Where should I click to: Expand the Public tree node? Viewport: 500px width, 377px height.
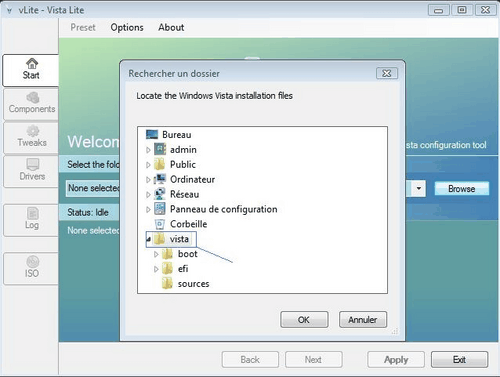click(148, 165)
